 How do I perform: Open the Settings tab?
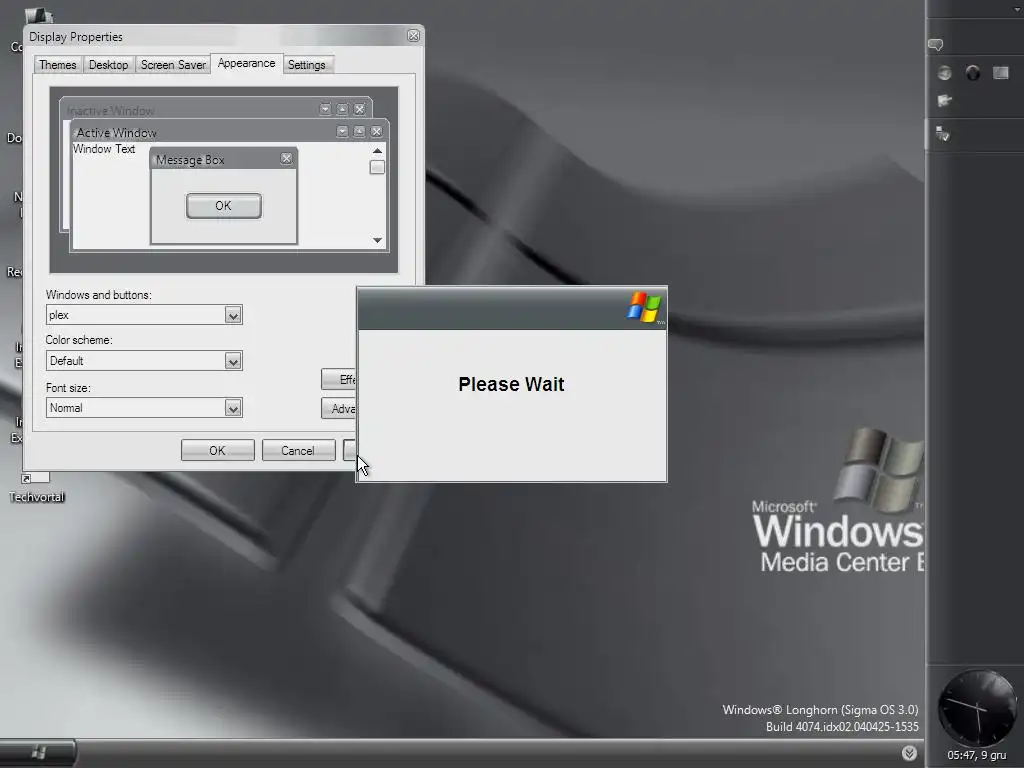(x=306, y=65)
